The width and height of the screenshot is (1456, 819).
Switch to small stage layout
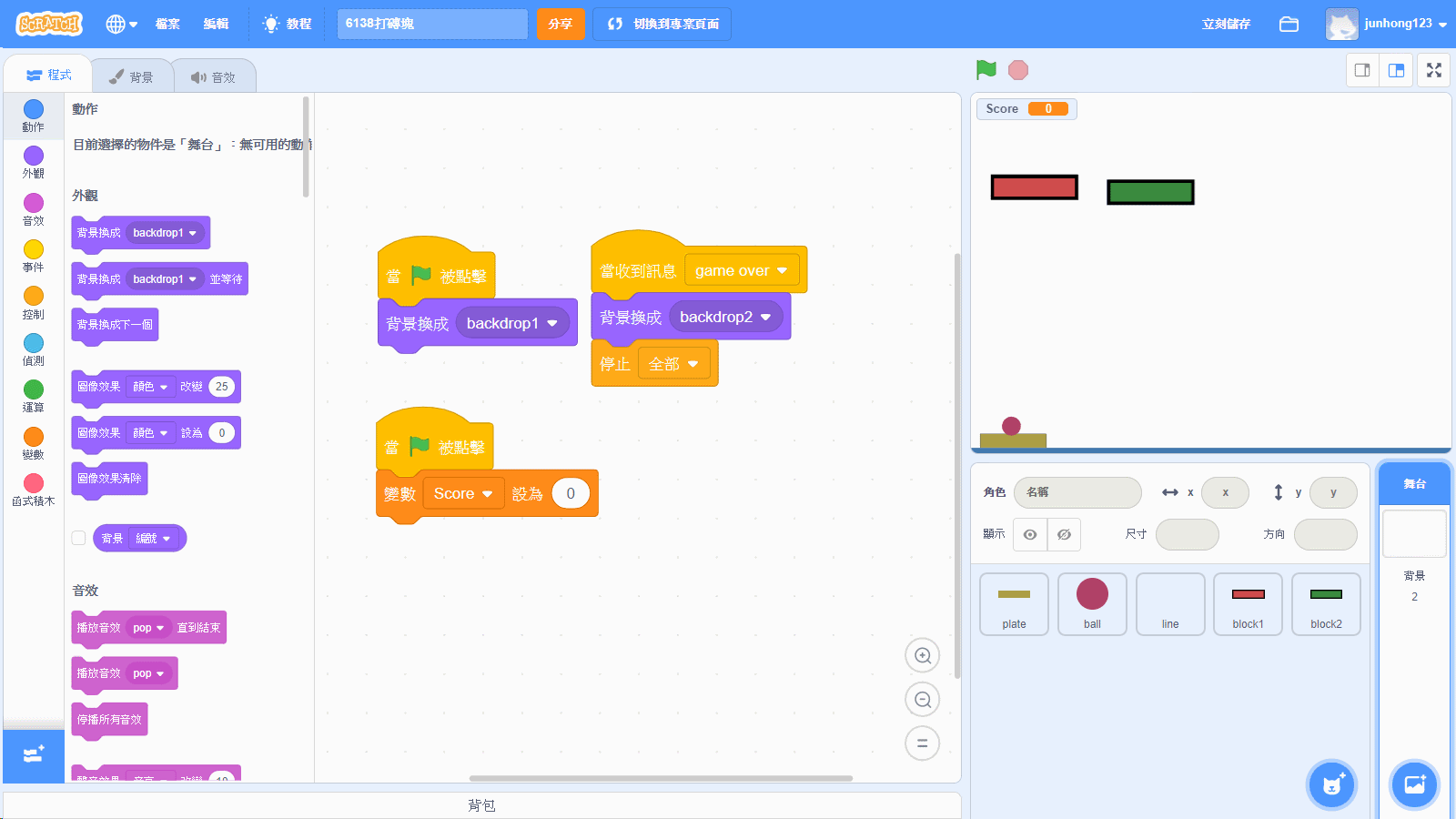1362,70
